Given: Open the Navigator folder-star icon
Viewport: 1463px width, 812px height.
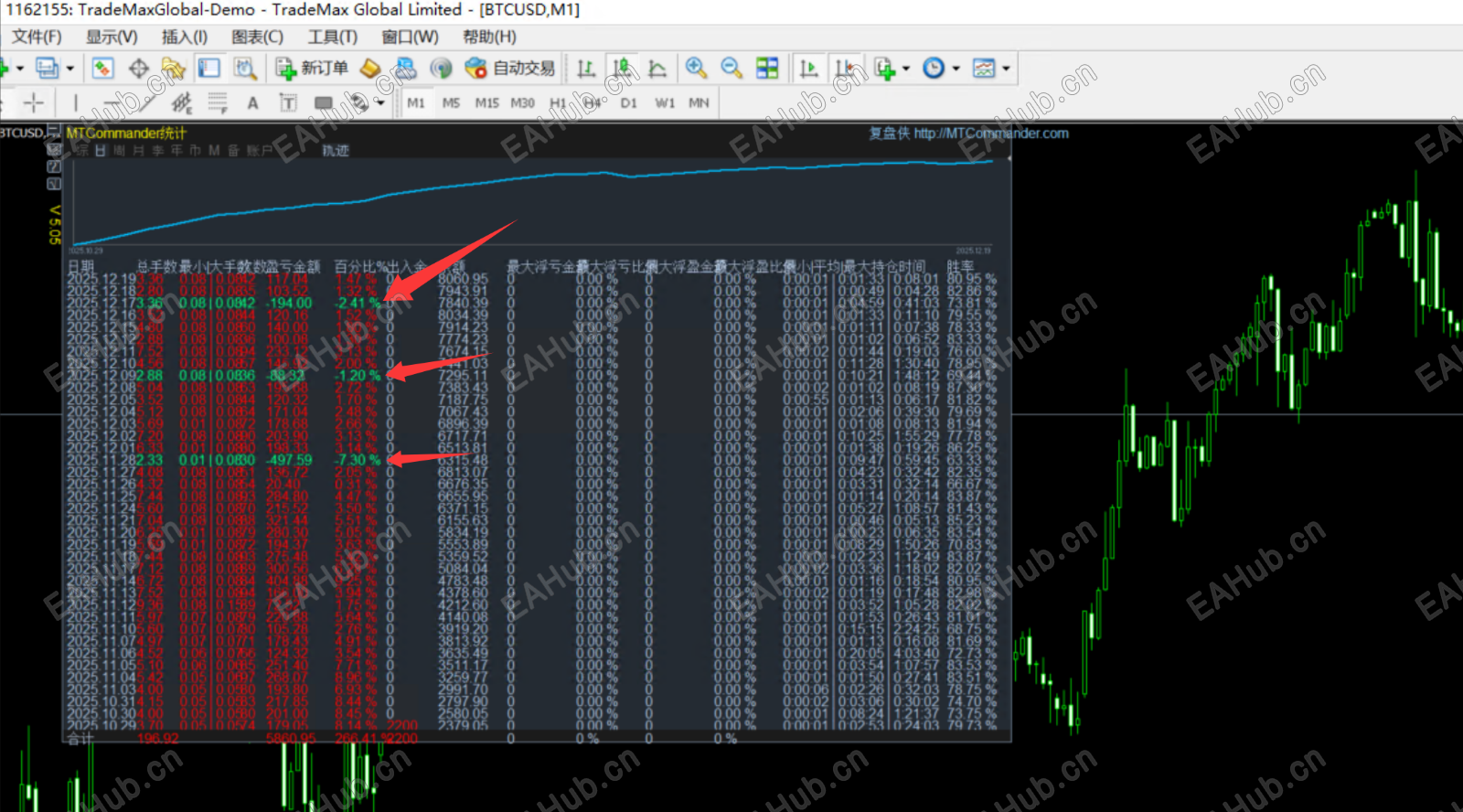Looking at the screenshot, I should point(173,69).
